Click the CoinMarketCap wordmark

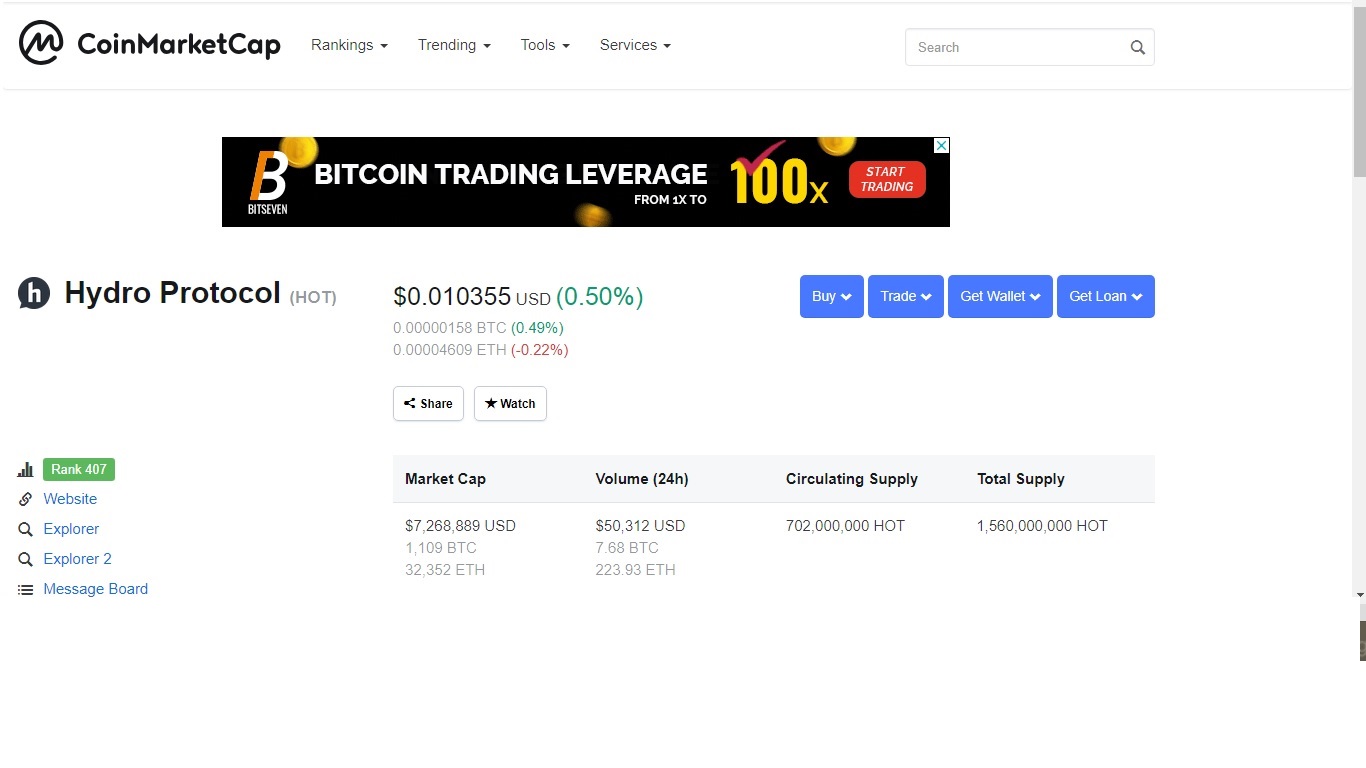pos(179,44)
